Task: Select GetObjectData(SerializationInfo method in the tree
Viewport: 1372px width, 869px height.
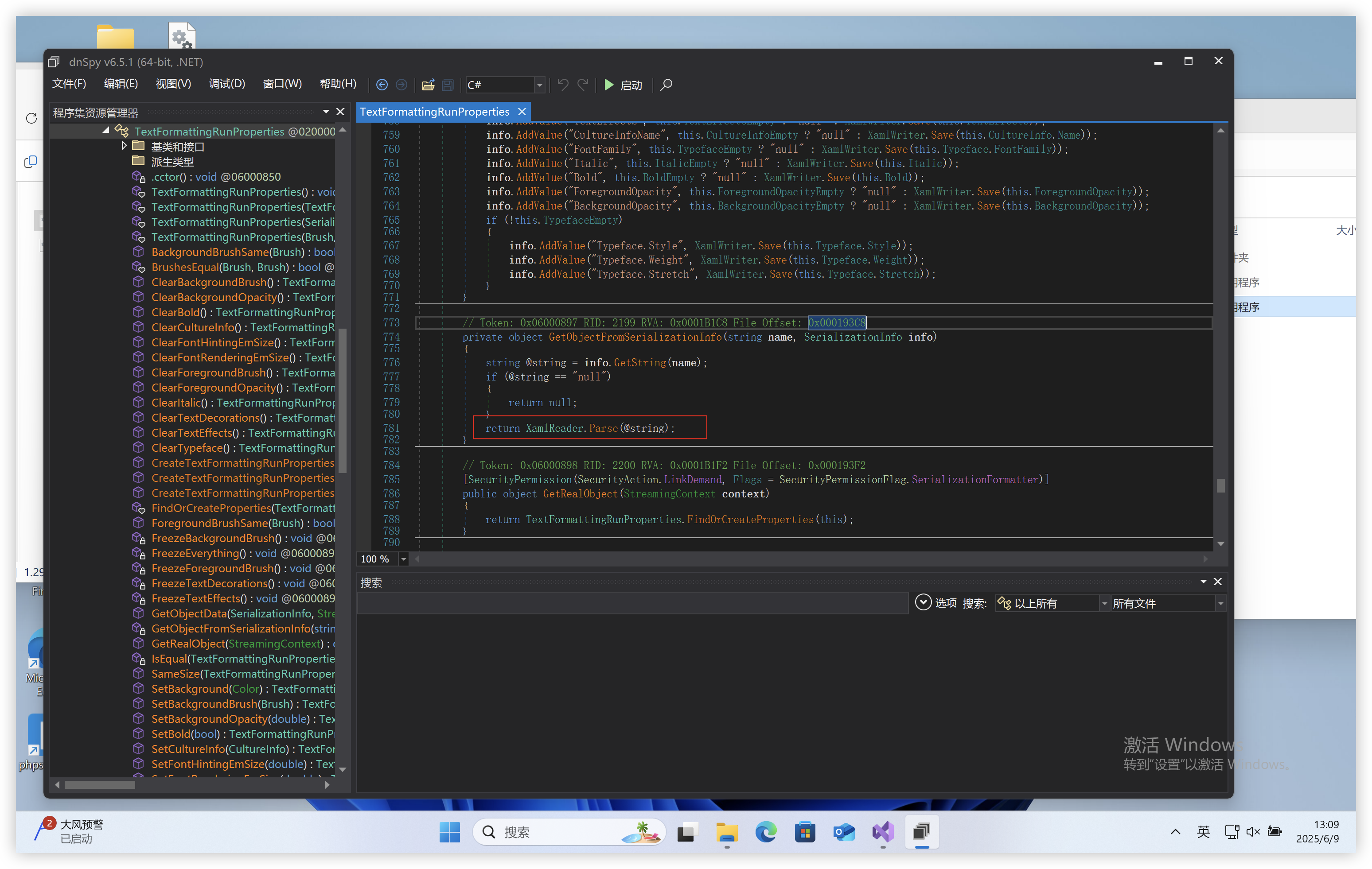Action: (243, 613)
